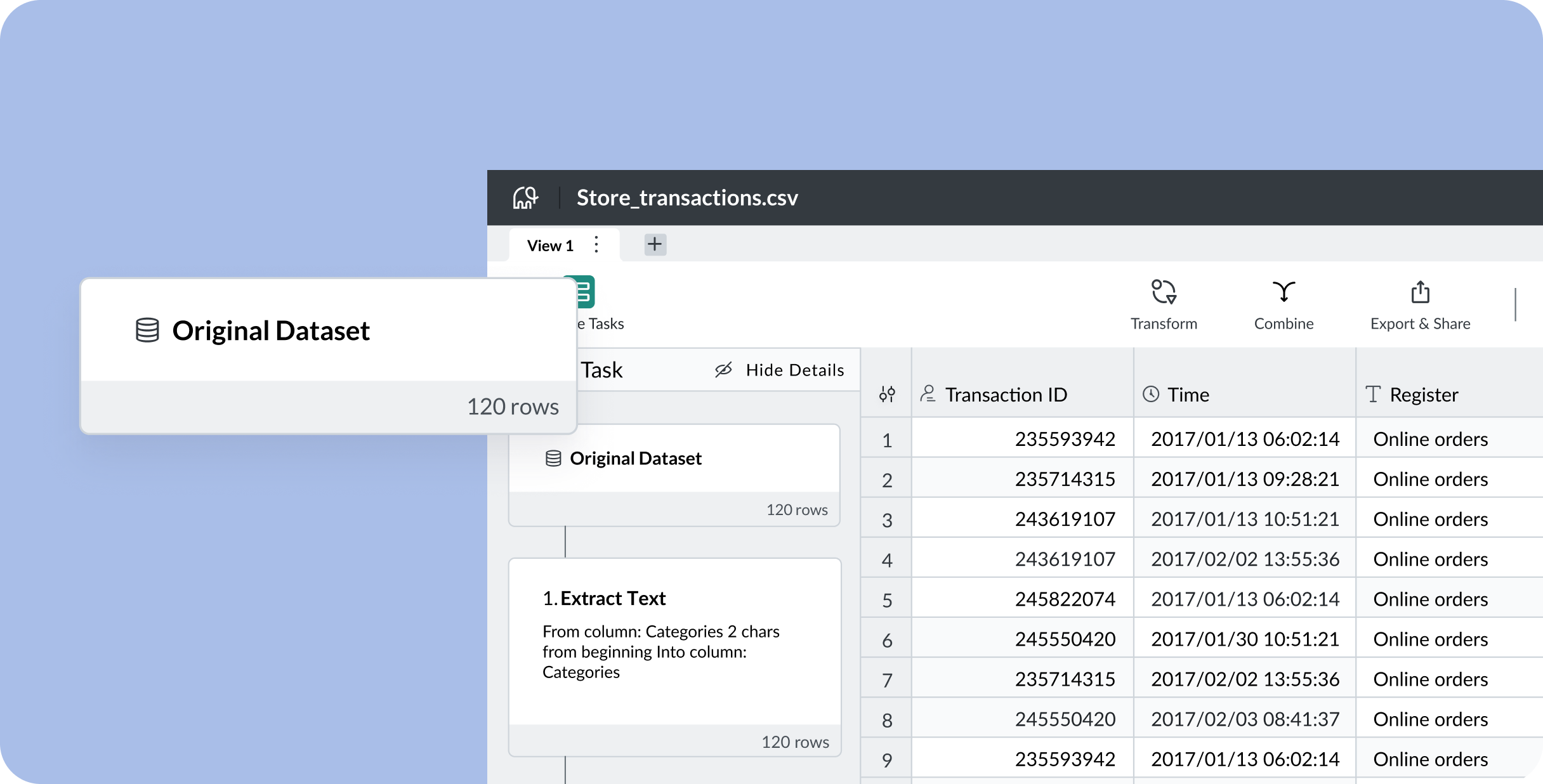Switch to the View 1 tab

[x=550, y=245]
